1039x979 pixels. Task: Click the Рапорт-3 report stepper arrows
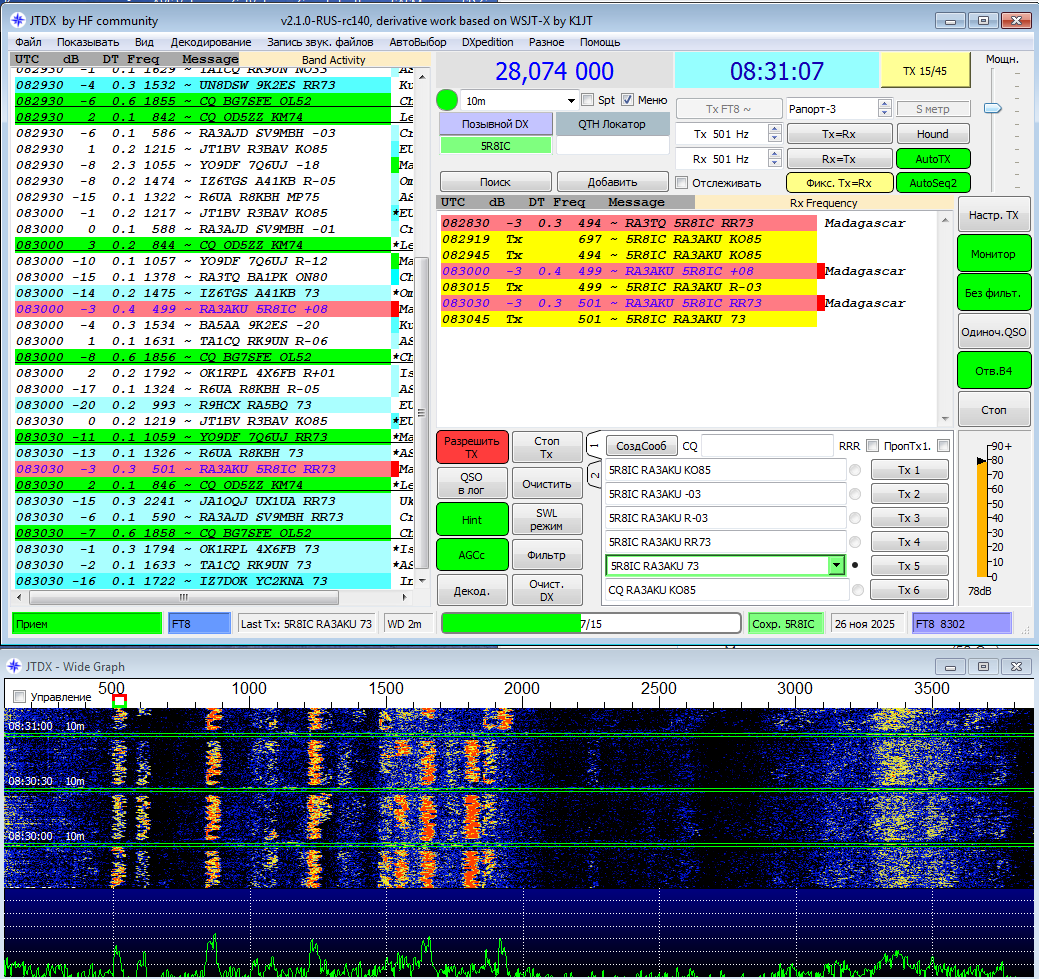click(x=884, y=108)
